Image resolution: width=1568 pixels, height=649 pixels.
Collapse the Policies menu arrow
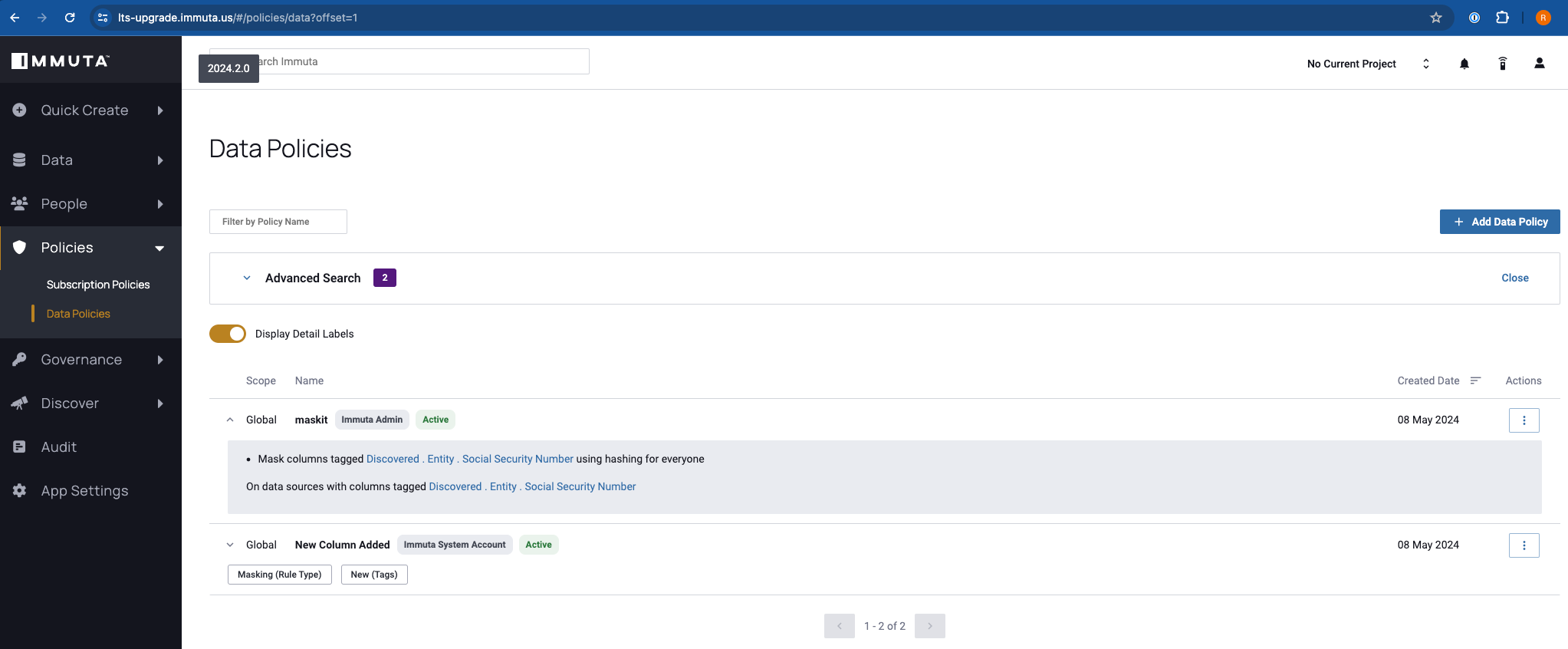click(x=159, y=248)
